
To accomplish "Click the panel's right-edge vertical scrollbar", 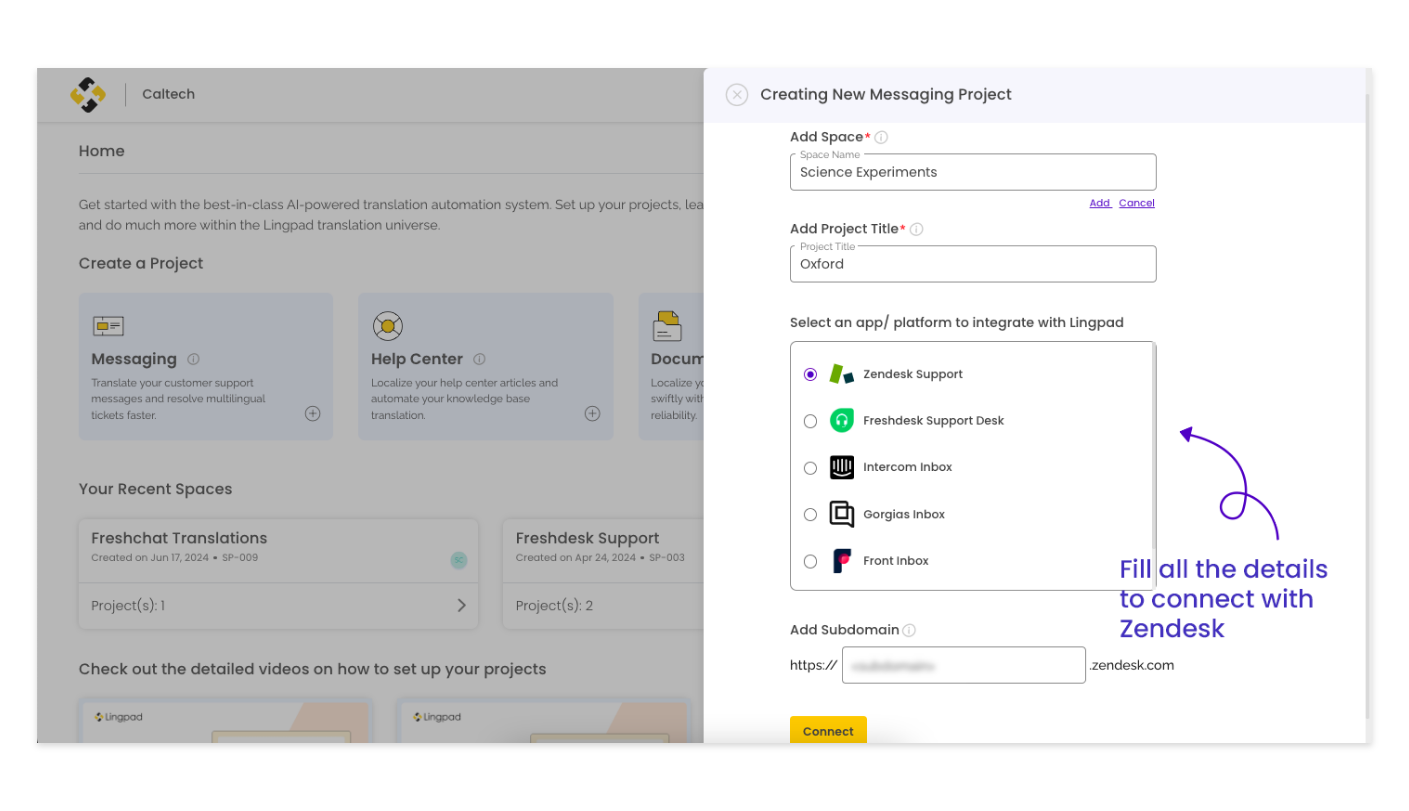I will pos(1367,405).
